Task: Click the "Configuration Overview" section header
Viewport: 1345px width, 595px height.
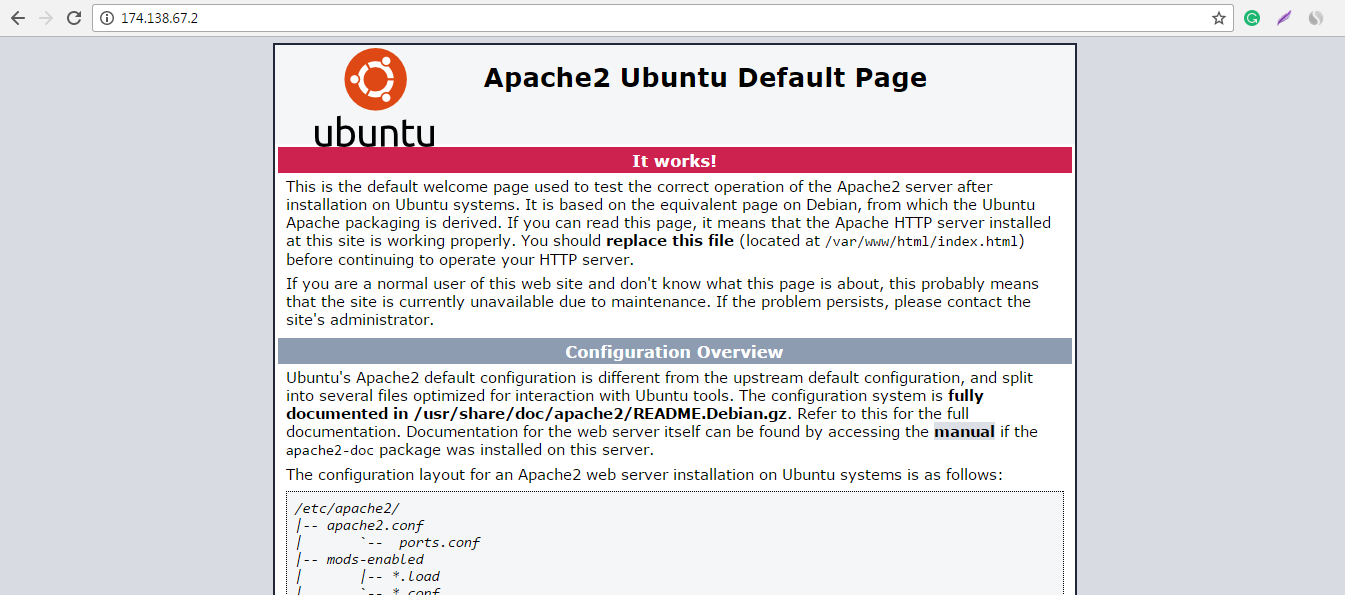Action: tap(674, 352)
